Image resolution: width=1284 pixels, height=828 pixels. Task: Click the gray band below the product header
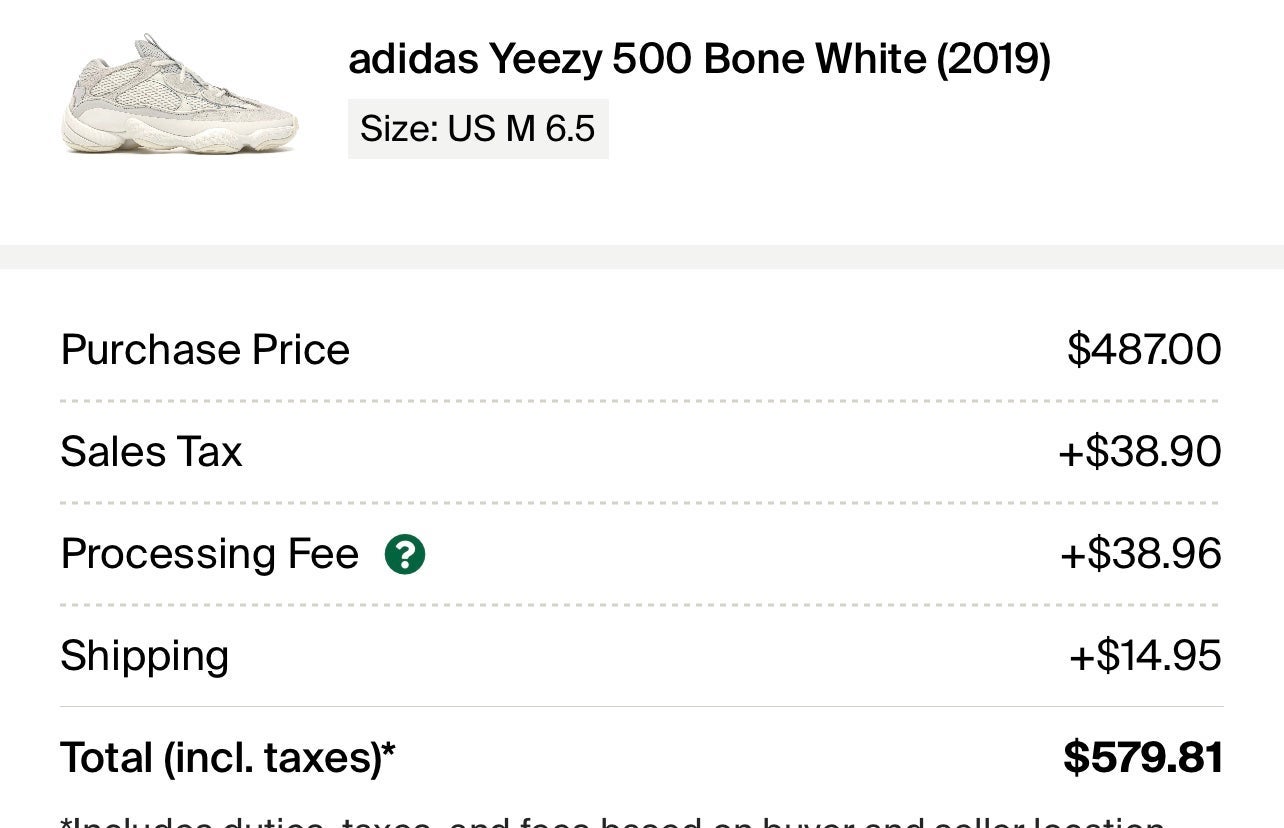(642, 257)
